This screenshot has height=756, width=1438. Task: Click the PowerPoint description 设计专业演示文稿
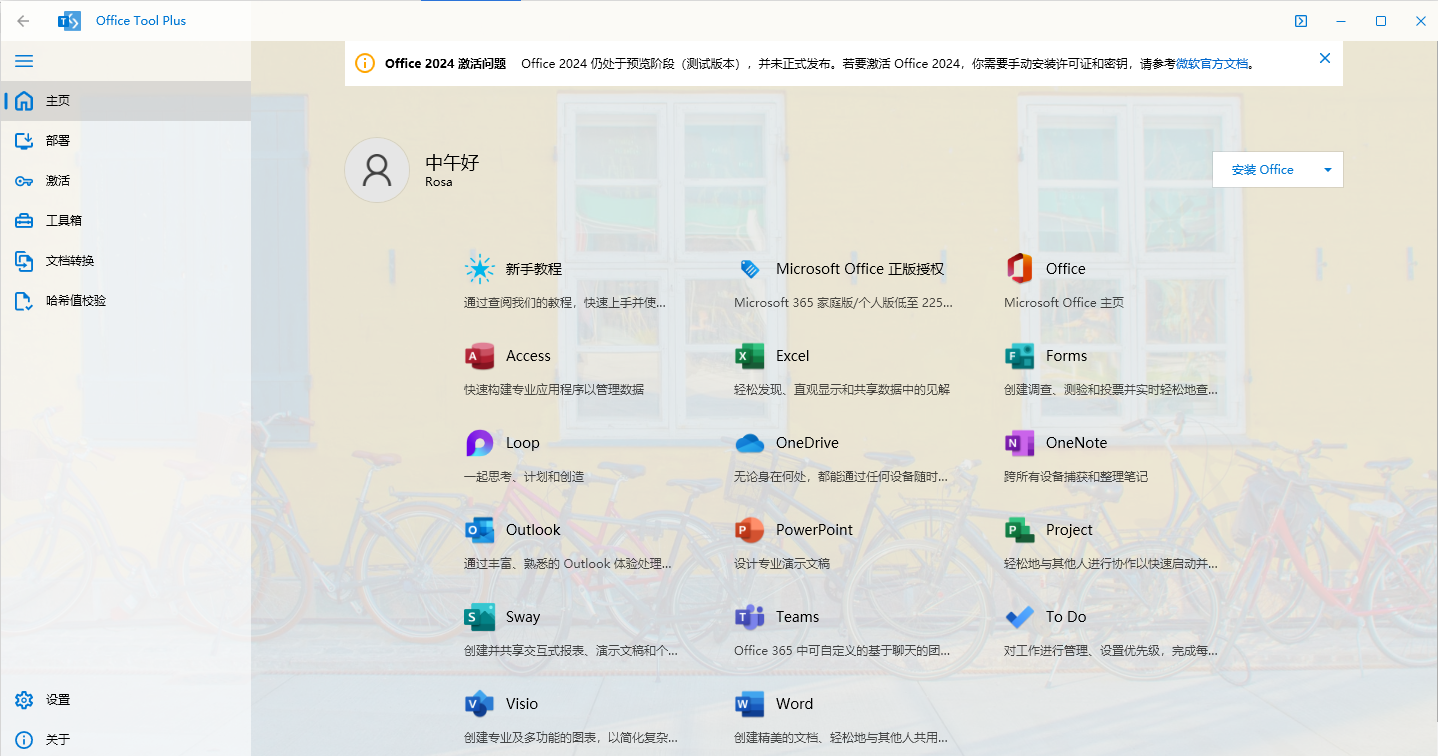[782, 564]
